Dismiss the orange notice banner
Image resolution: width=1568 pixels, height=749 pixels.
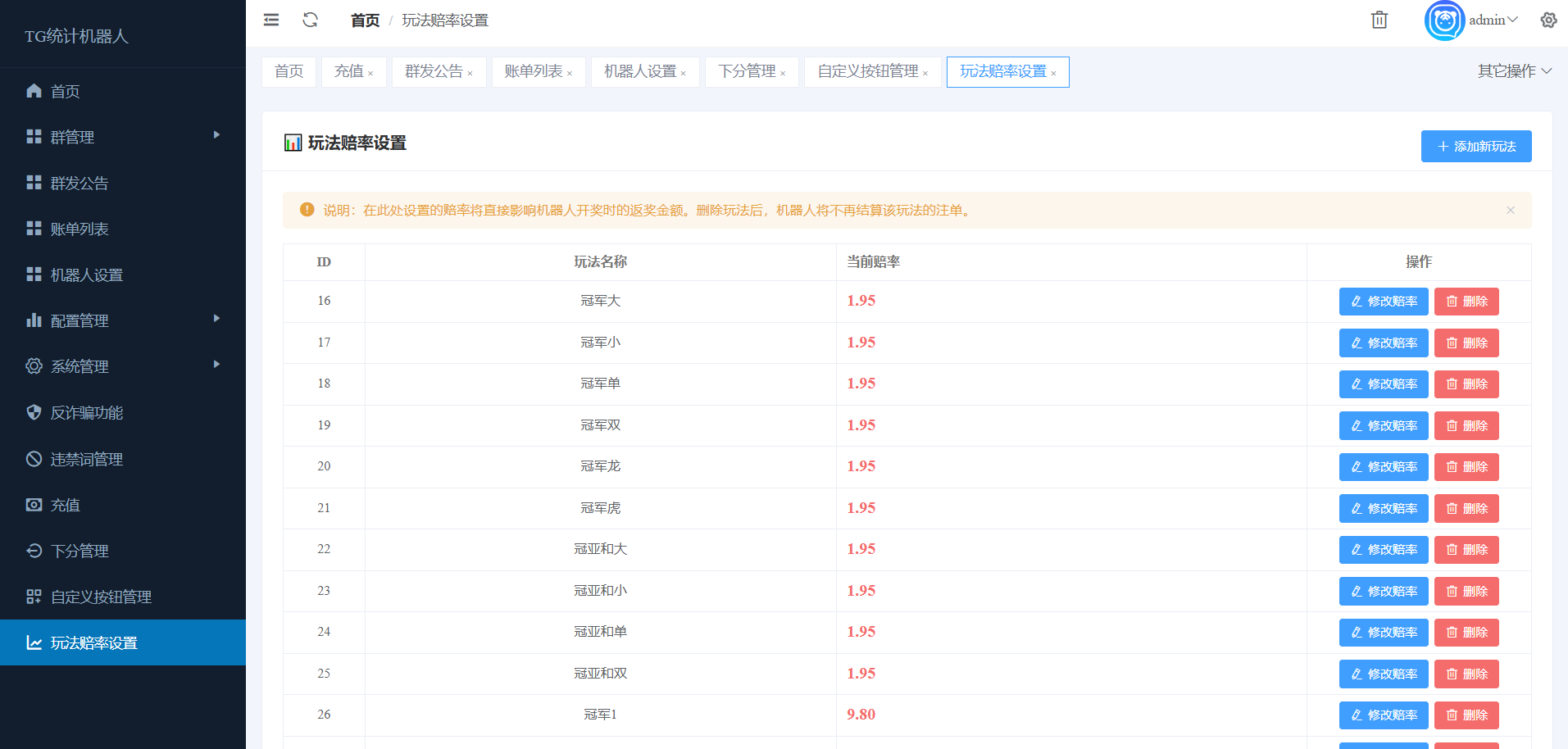coord(1510,211)
